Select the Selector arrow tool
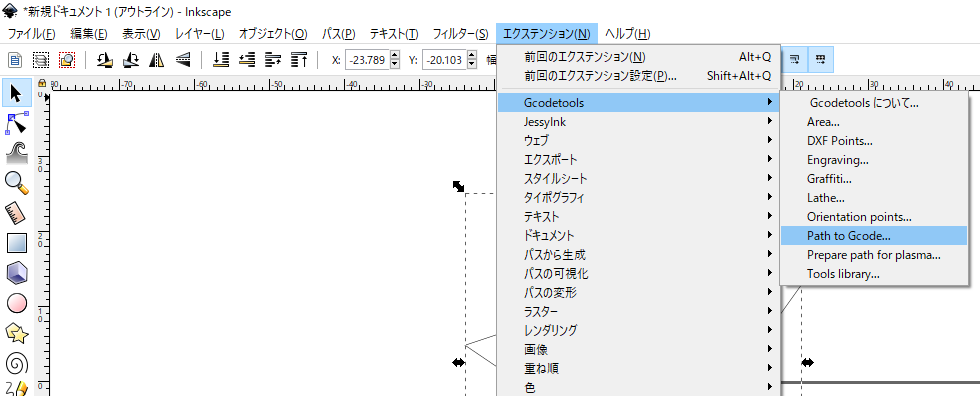 click(16, 94)
